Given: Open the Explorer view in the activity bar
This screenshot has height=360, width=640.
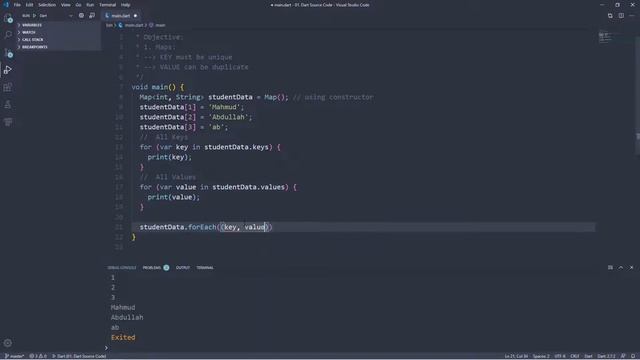Looking at the screenshot, I should click(8, 18).
